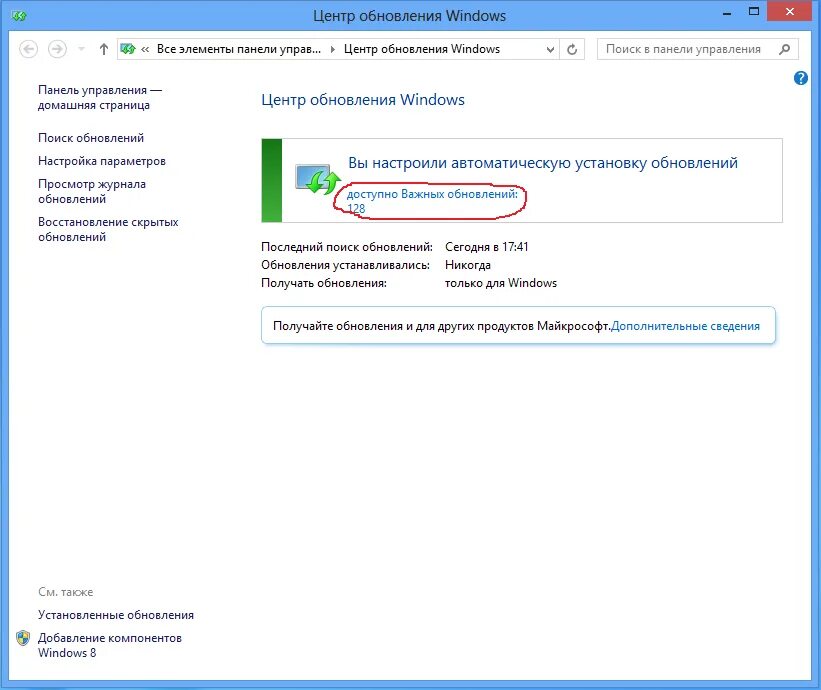This screenshot has height=690, width=821.
Task: Go up one level with the up arrow
Action: click(104, 49)
